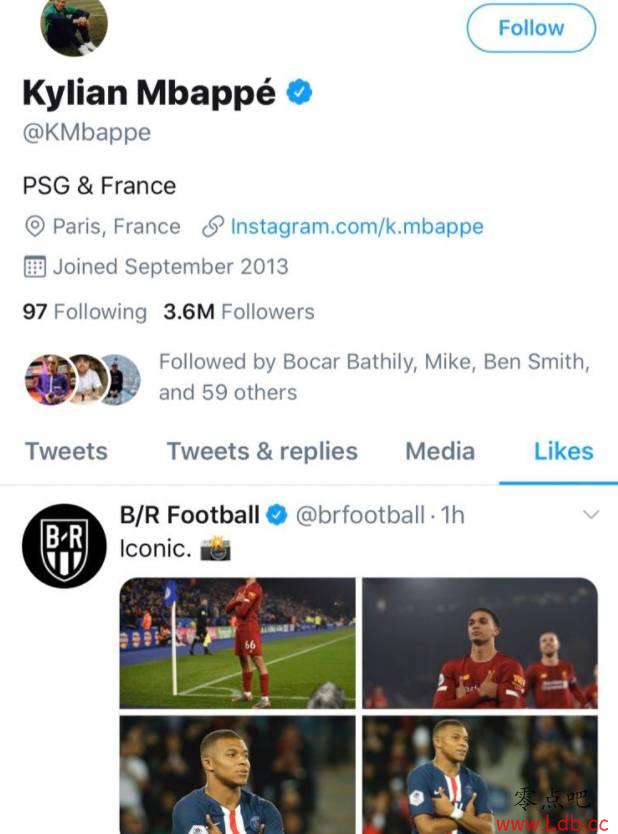The height and width of the screenshot is (834, 618).
Task: Open the Tweets & replies tab
Action: click(262, 451)
